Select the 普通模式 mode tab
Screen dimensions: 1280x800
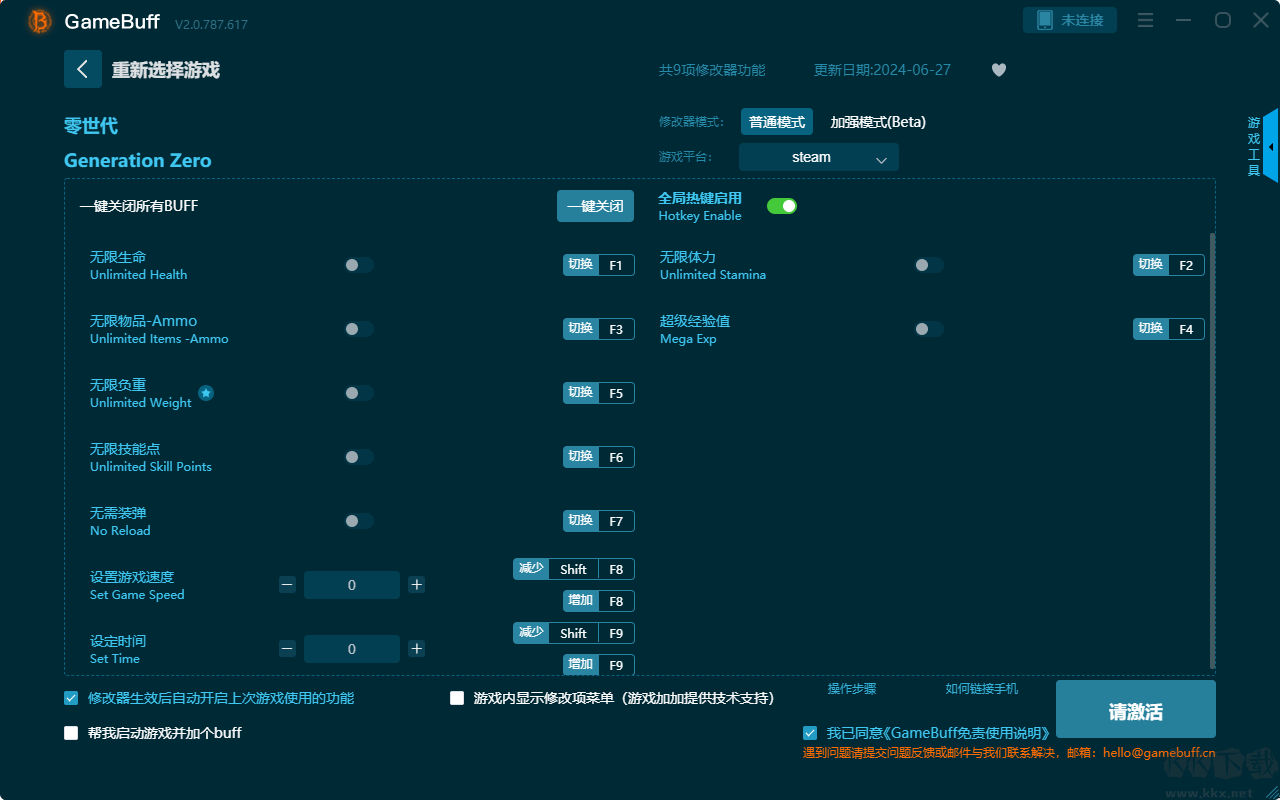[777, 122]
